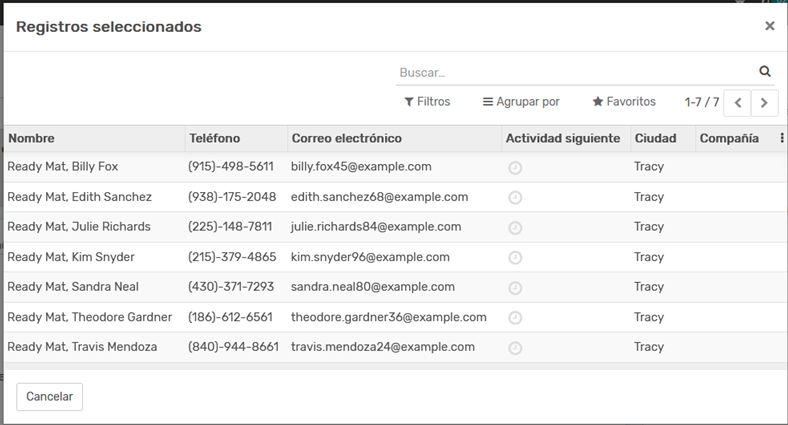788x425 pixels.
Task: Open optional columns kebab menu
Action: [781, 139]
